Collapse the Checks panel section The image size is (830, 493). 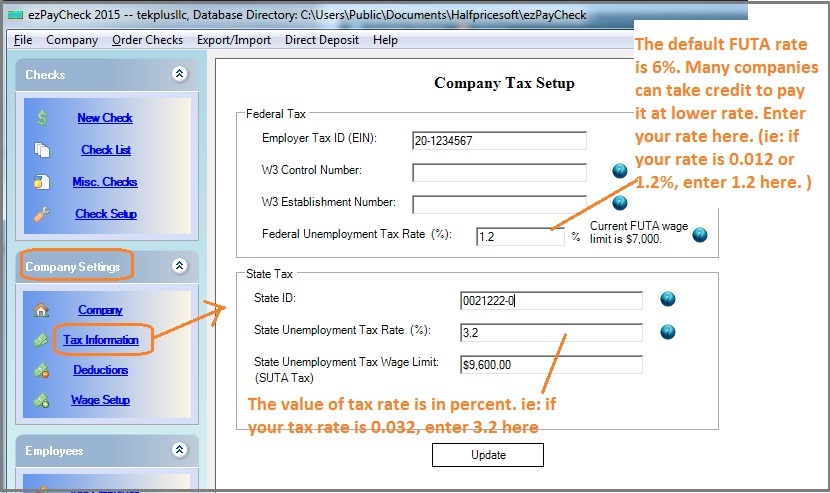point(179,74)
